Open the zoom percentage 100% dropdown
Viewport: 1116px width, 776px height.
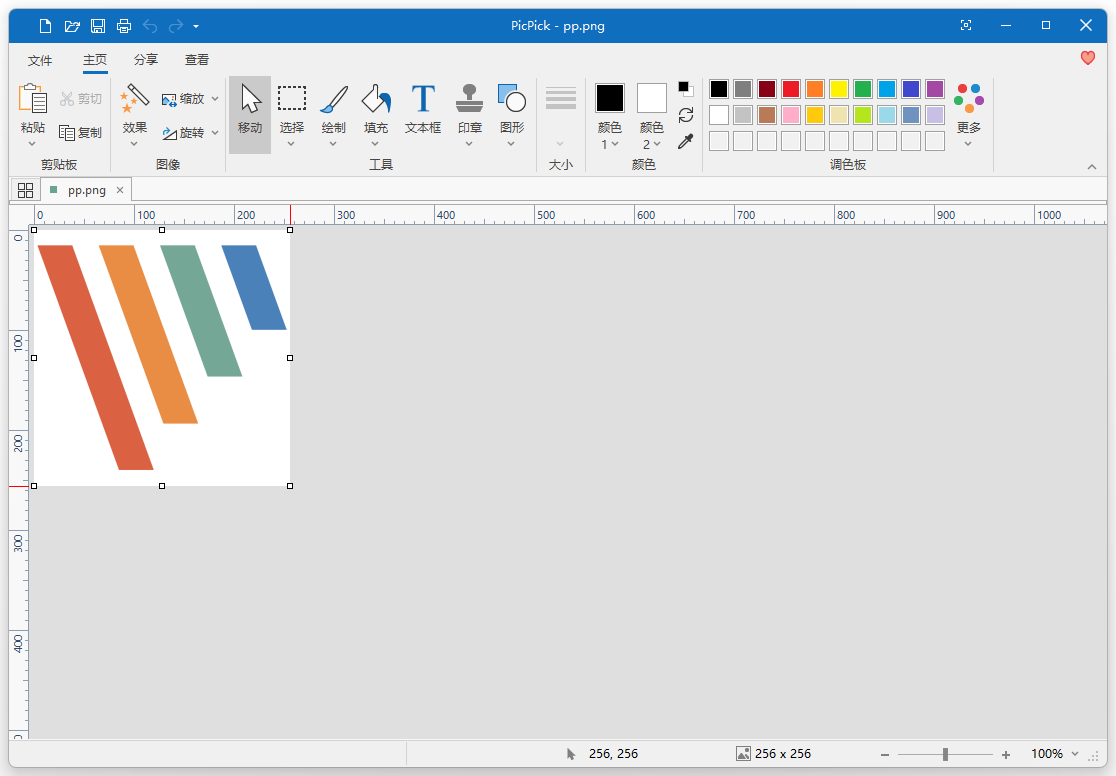tap(1054, 754)
